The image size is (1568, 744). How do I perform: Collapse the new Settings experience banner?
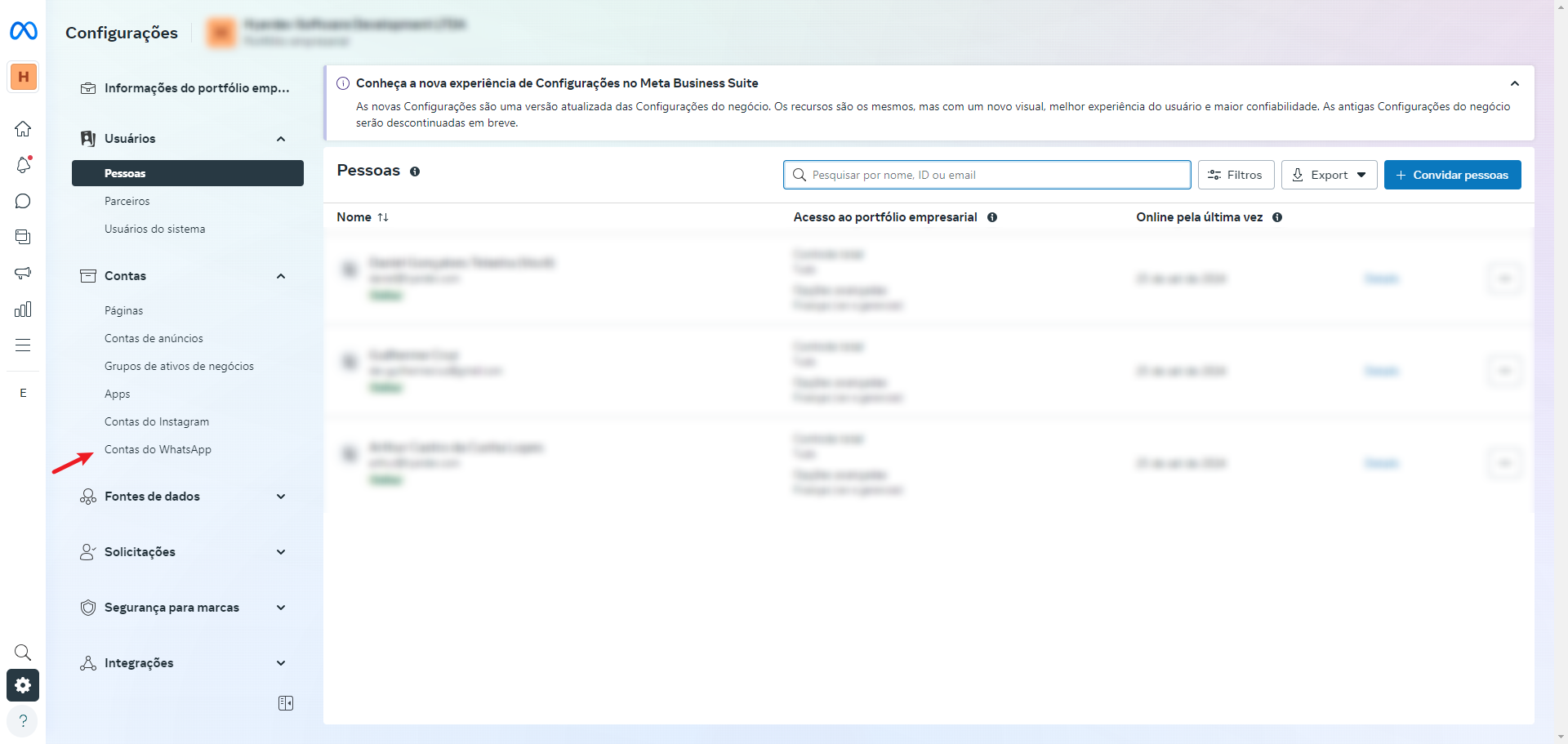[x=1514, y=83]
